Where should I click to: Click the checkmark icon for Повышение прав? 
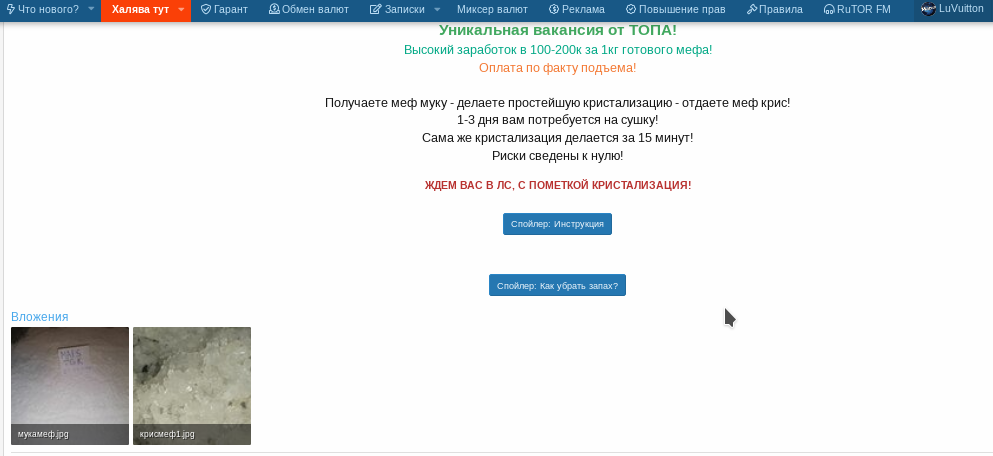pos(631,10)
